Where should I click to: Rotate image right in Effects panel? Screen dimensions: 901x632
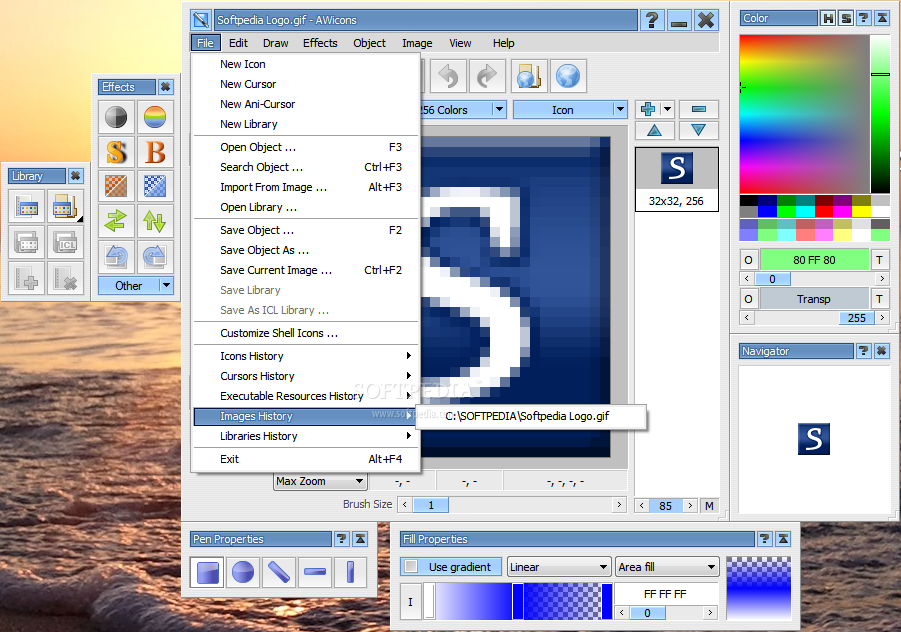coord(155,256)
